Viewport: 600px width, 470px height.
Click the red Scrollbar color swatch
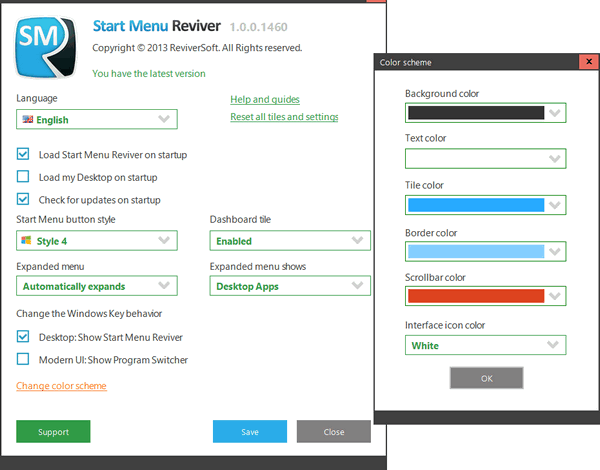(x=476, y=296)
